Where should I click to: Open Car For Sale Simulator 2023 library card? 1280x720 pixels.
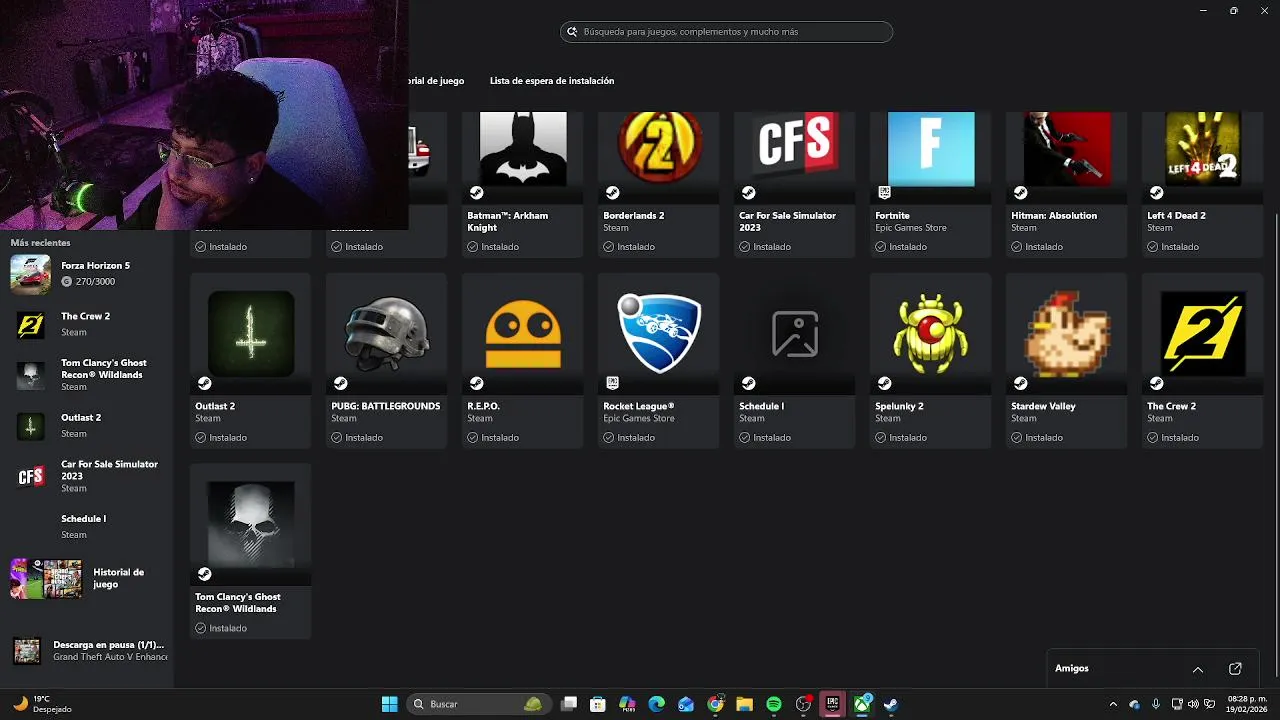(x=794, y=184)
